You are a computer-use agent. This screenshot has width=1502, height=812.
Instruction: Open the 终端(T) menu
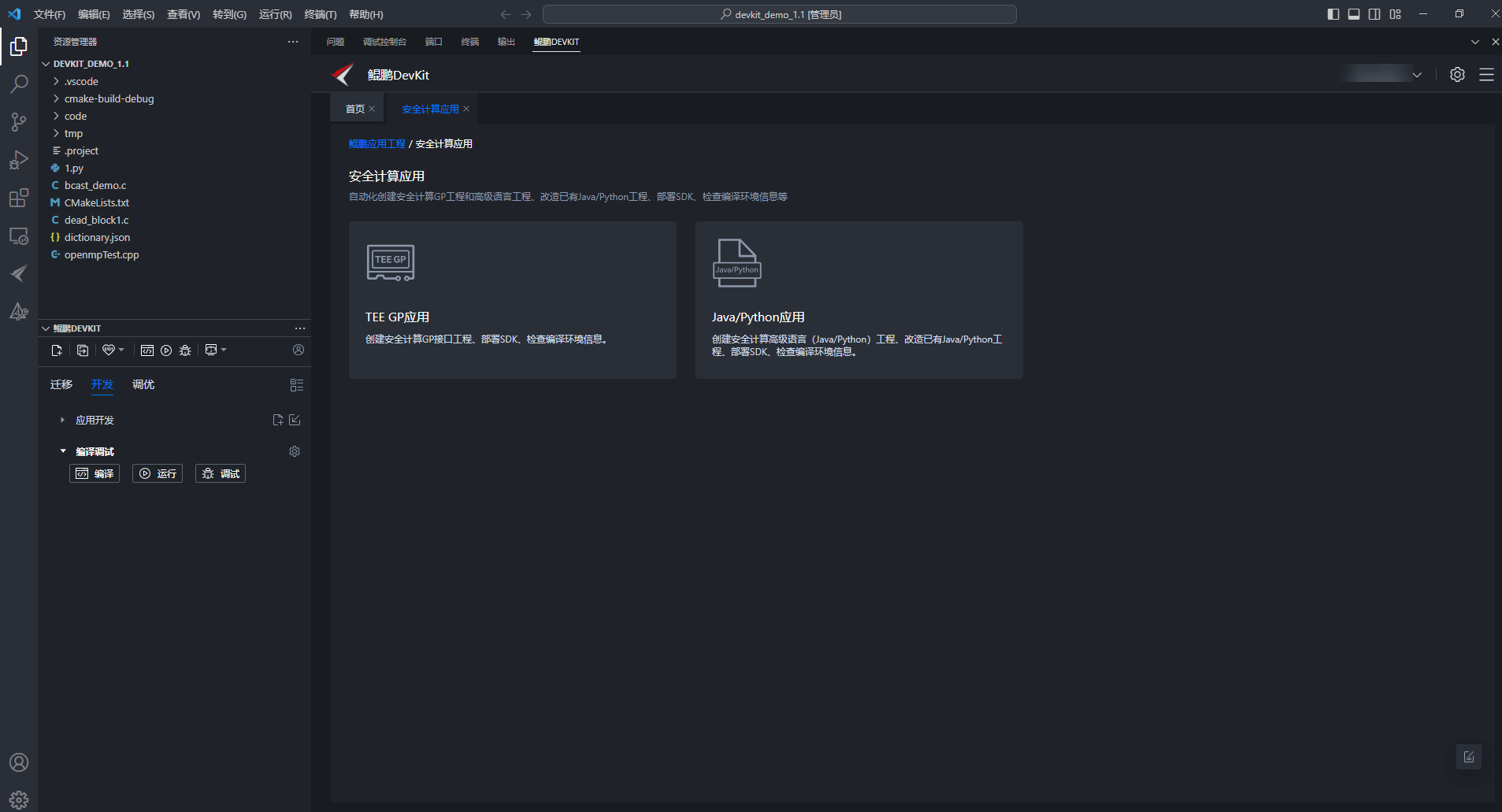[x=321, y=14]
